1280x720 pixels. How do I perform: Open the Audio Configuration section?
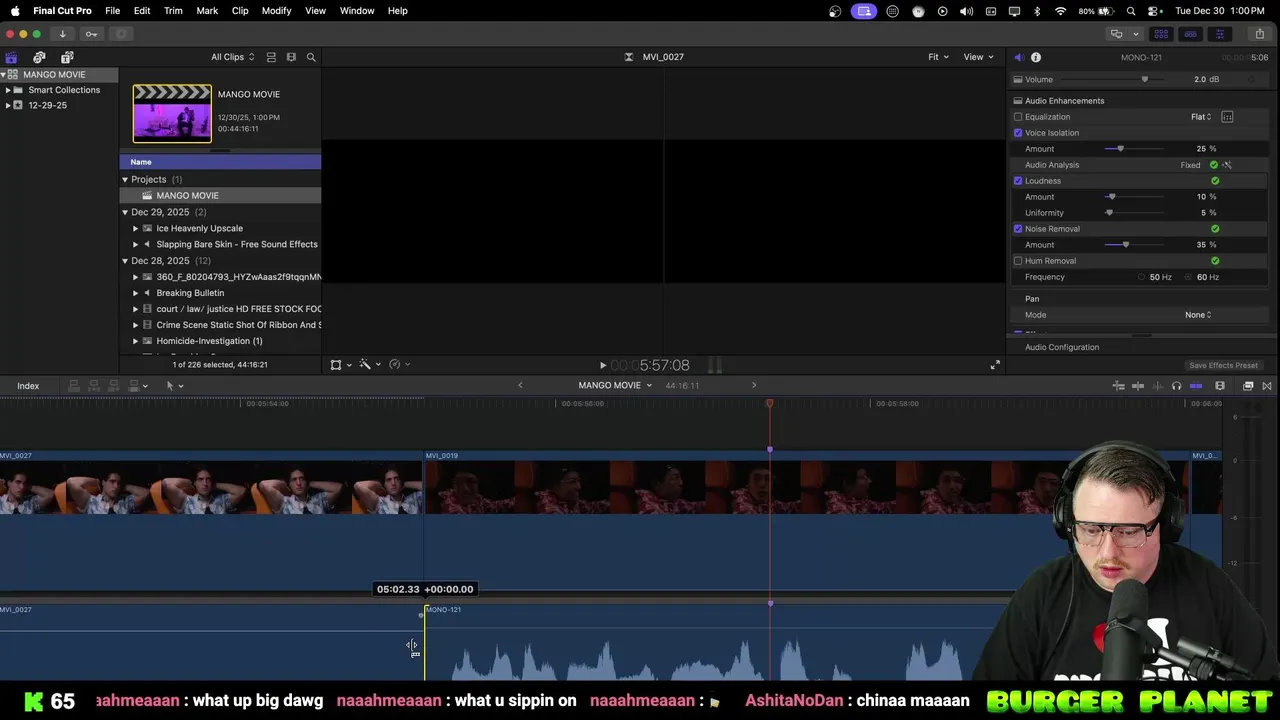point(1062,347)
